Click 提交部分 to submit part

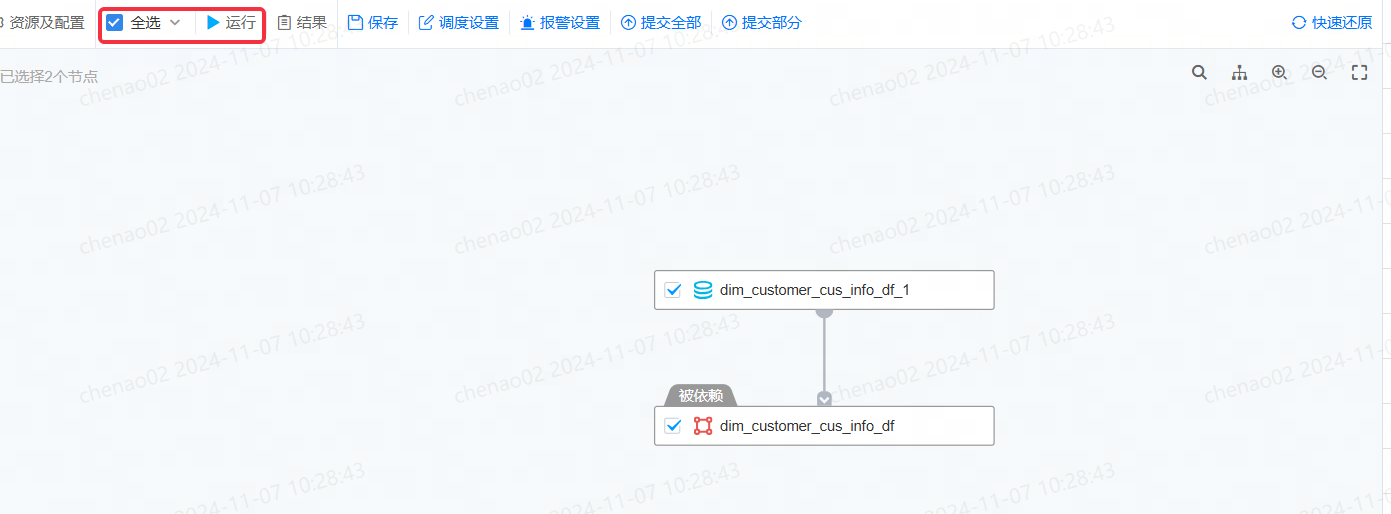coord(762,23)
